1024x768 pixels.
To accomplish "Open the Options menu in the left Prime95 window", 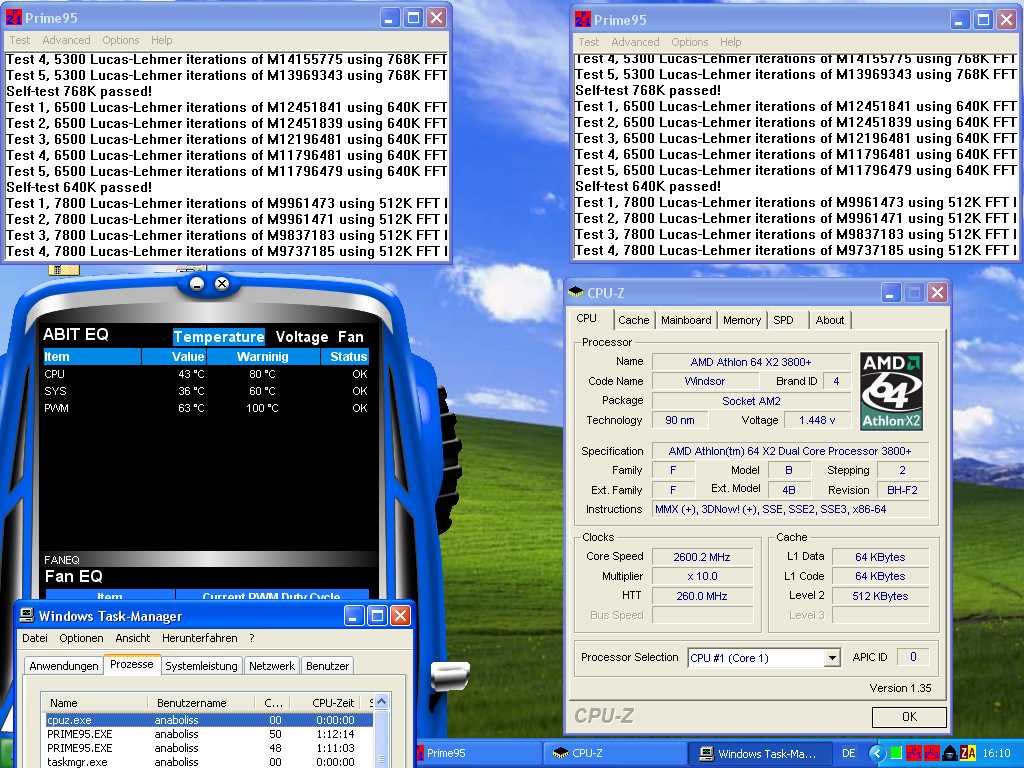I will (120, 40).
